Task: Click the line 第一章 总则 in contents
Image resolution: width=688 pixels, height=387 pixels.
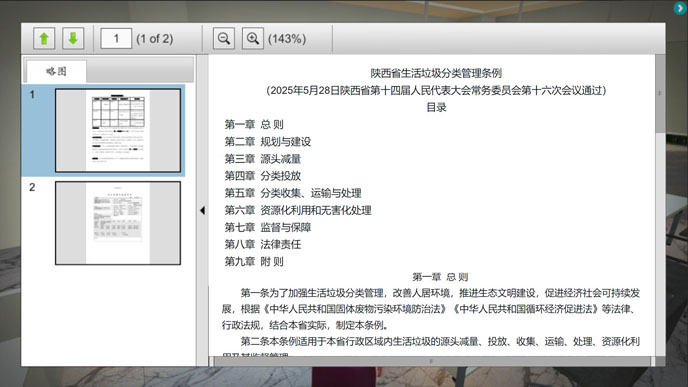Action: [254, 125]
